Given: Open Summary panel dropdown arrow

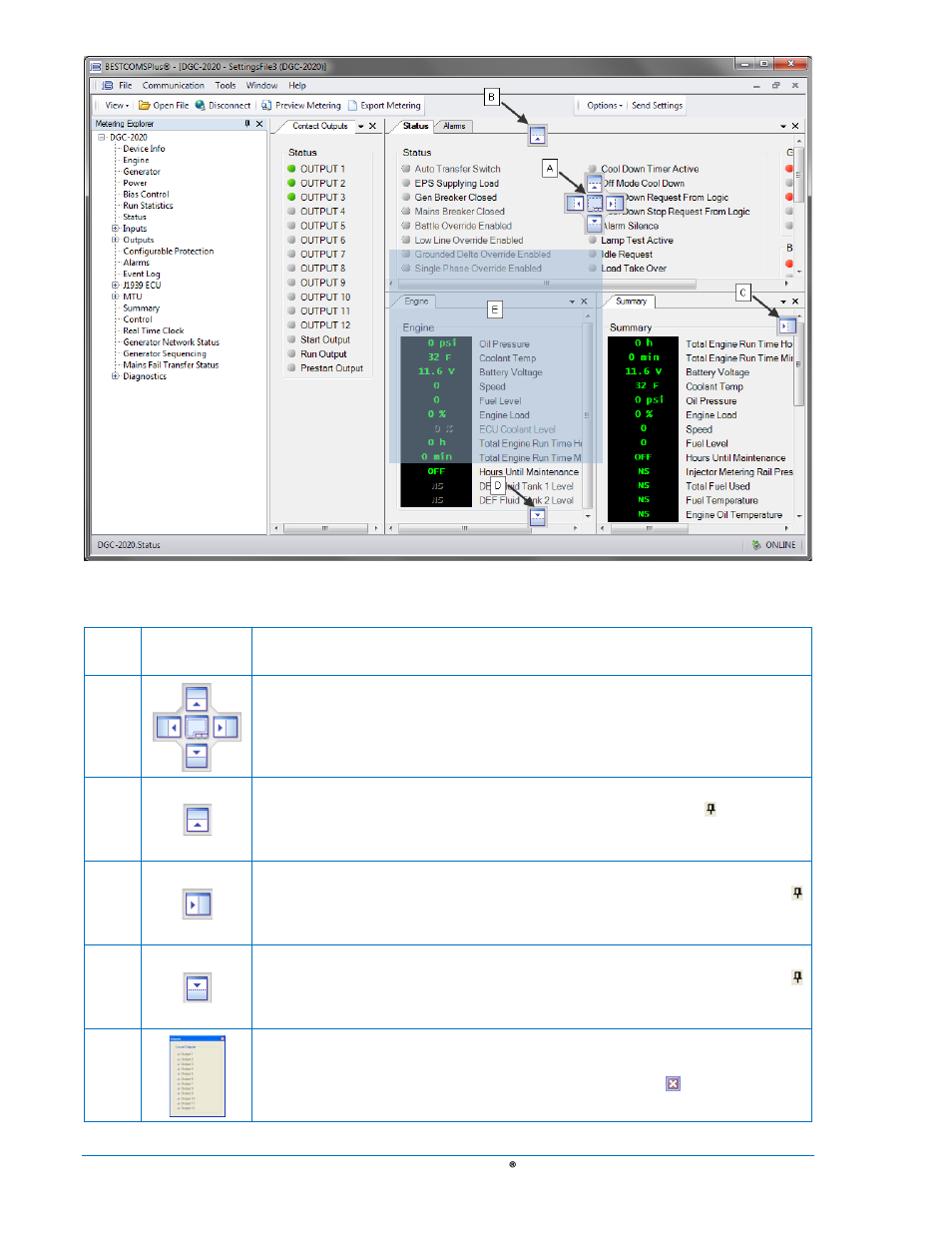Looking at the screenshot, I should tap(783, 302).
